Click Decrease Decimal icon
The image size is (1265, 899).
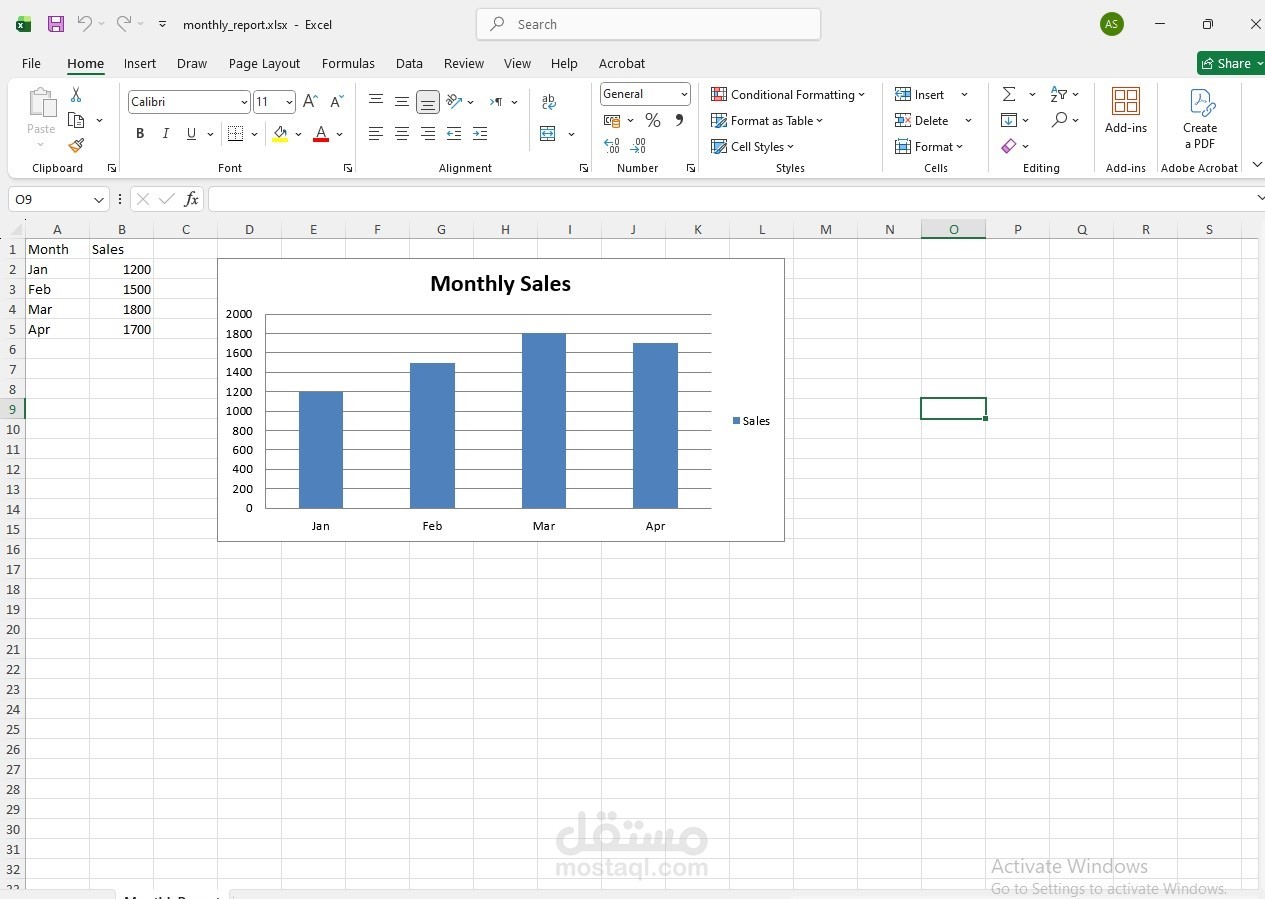pos(638,147)
